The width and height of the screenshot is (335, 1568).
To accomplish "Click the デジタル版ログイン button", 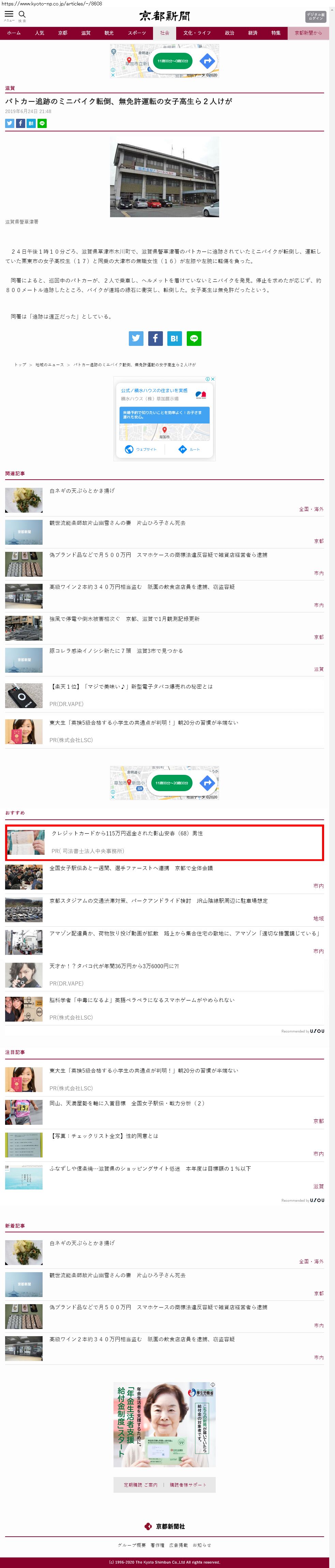I will point(316,16).
